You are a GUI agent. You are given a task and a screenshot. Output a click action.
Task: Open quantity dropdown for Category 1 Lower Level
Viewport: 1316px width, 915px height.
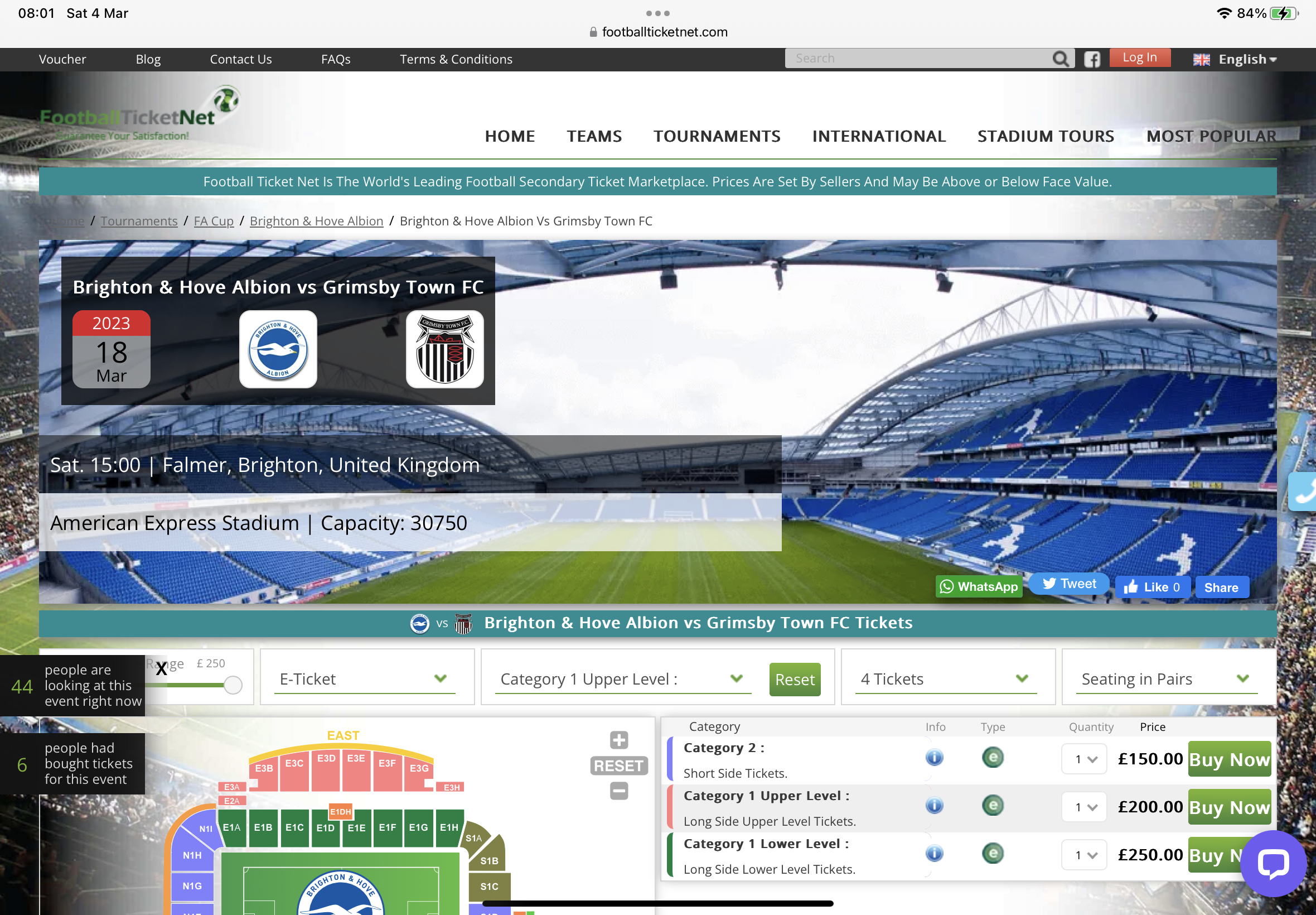[1083, 855]
